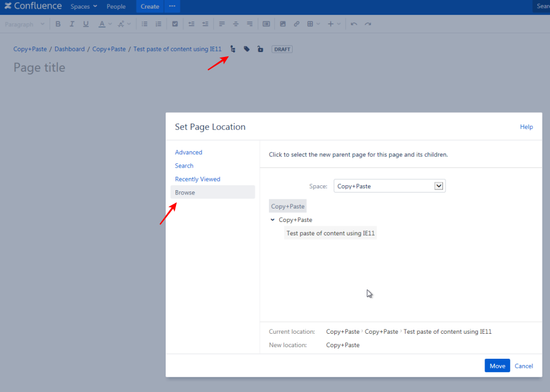Click the Move button
The width and height of the screenshot is (550, 392).
[497, 366]
